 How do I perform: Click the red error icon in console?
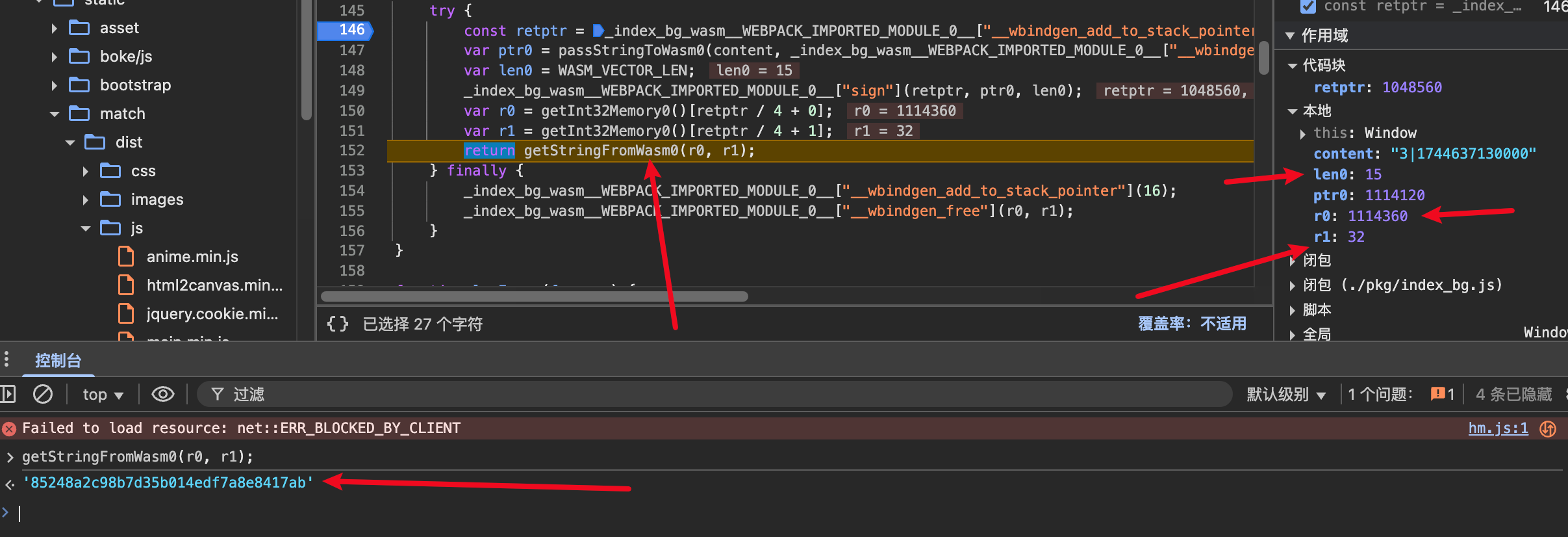coord(9,428)
